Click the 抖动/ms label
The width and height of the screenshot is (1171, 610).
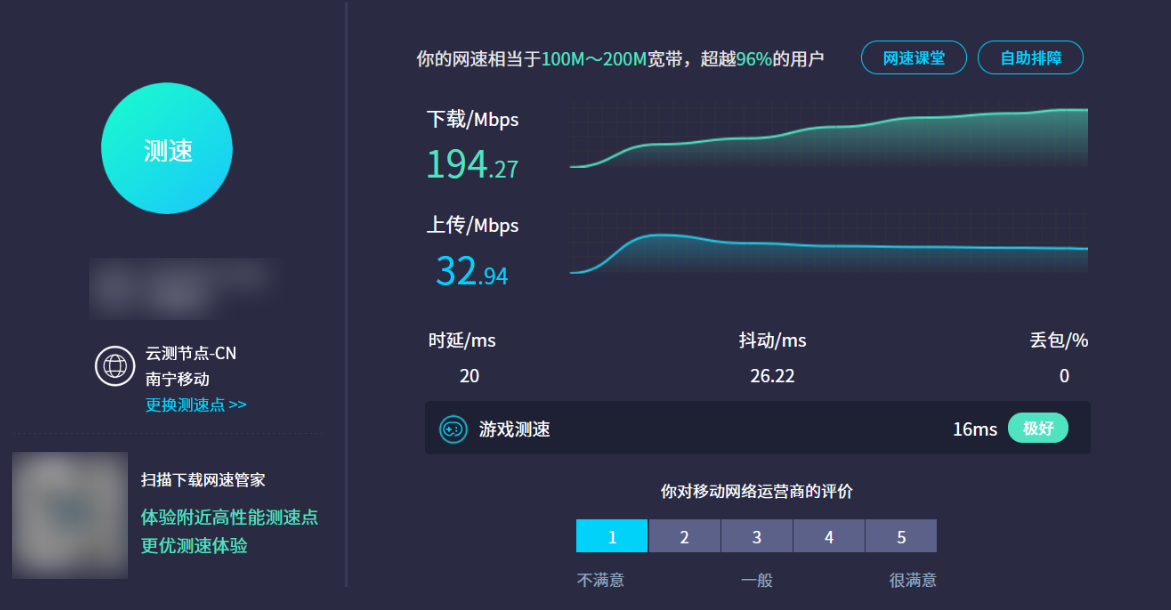tap(772, 340)
